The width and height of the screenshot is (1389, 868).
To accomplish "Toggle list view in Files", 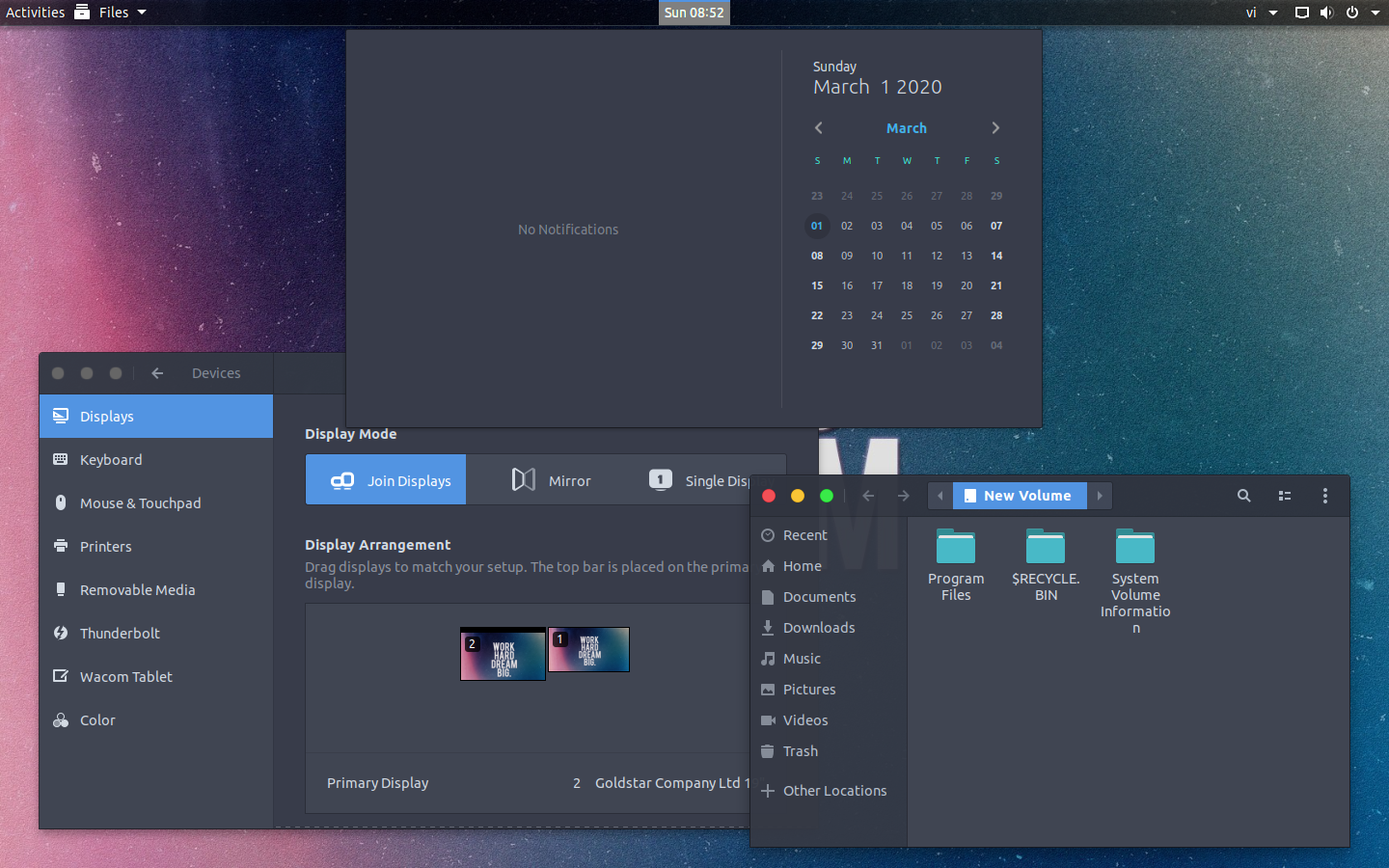I will [x=1285, y=496].
